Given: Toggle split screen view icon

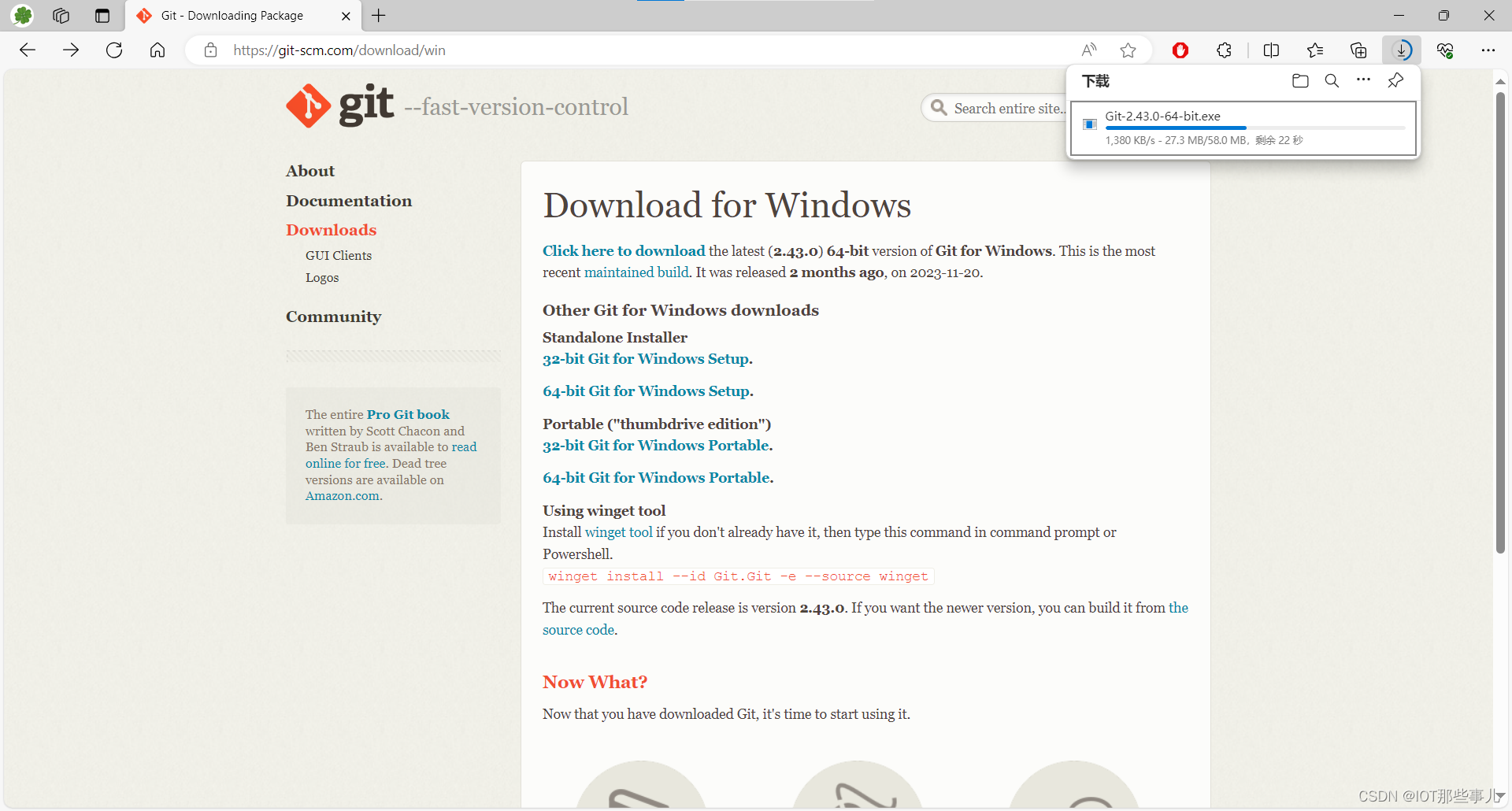Looking at the screenshot, I should pyautogui.click(x=1271, y=50).
